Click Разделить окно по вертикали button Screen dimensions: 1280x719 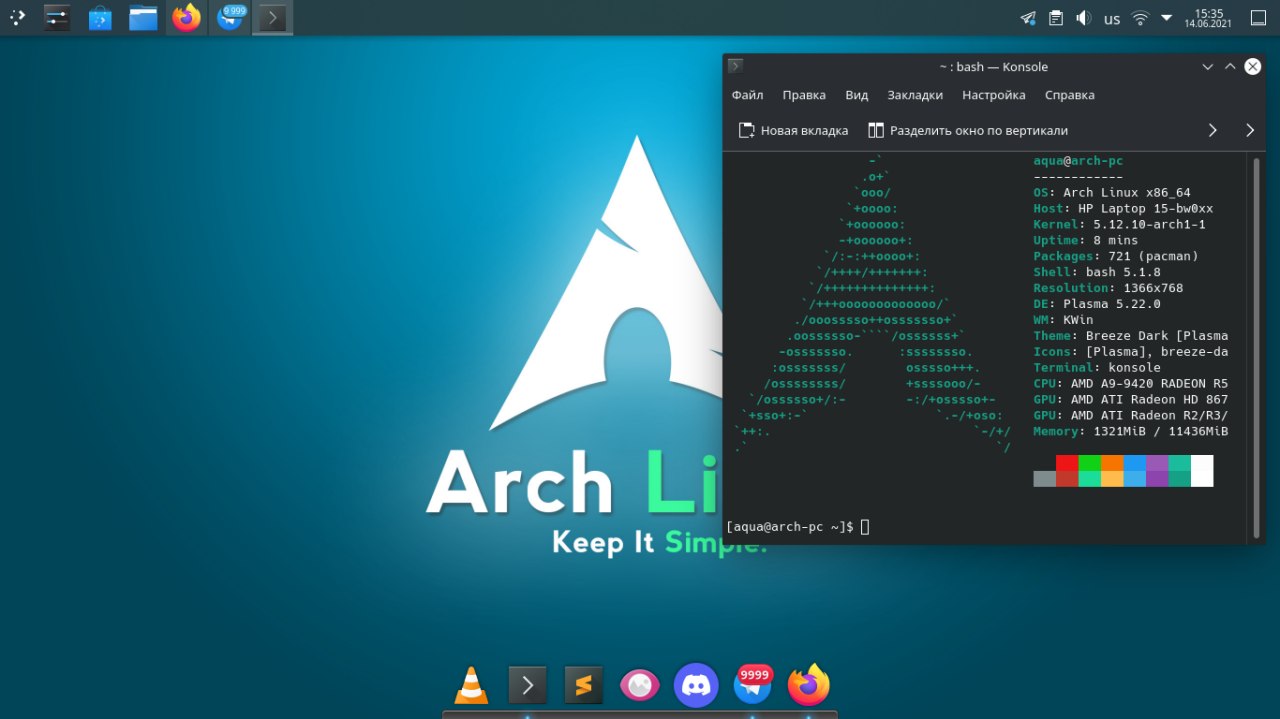[x=968, y=130]
